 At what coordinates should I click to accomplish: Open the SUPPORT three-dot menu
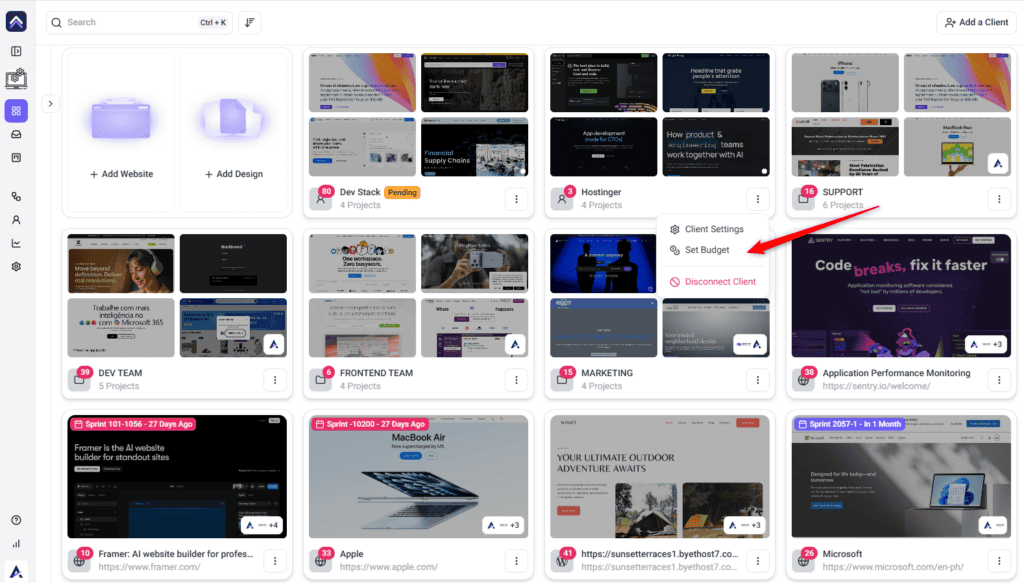pyautogui.click(x=999, y=199)
